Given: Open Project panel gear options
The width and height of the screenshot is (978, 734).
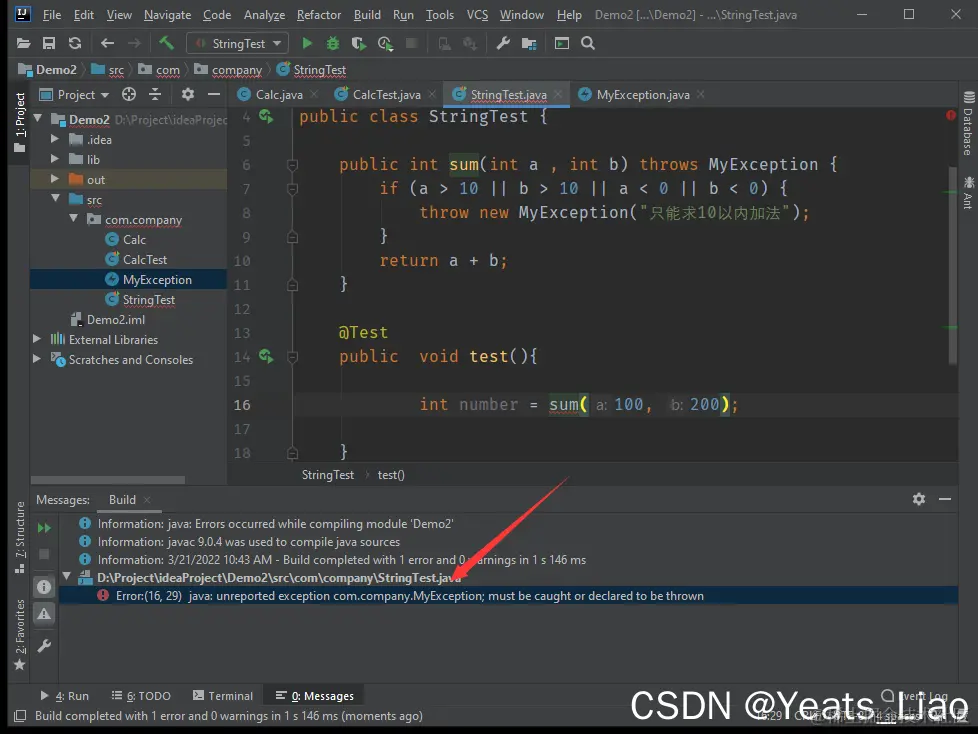Looking at the screenshot, I should pos(188,94).
